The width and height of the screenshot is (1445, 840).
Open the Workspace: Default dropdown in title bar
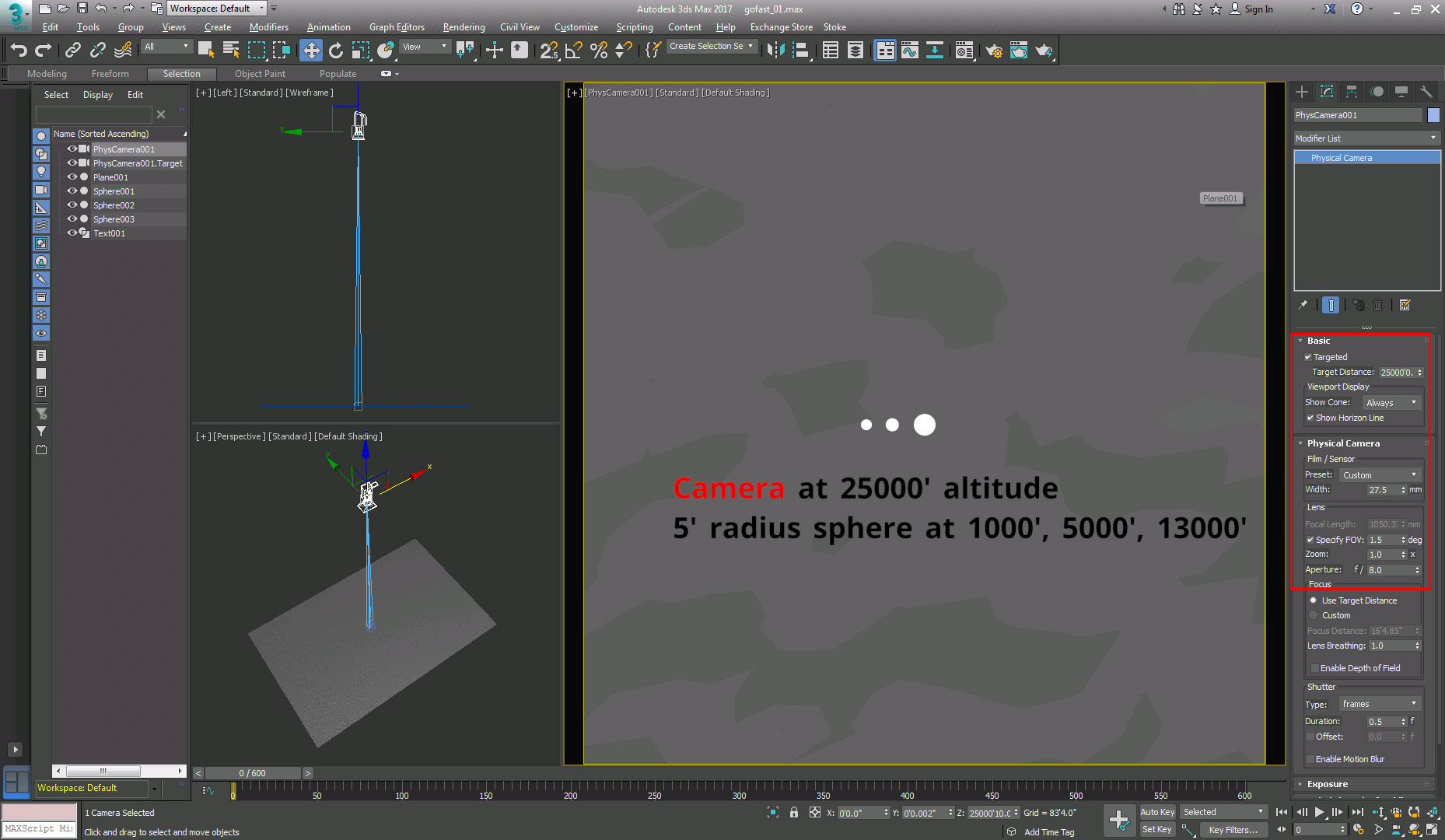217,9
